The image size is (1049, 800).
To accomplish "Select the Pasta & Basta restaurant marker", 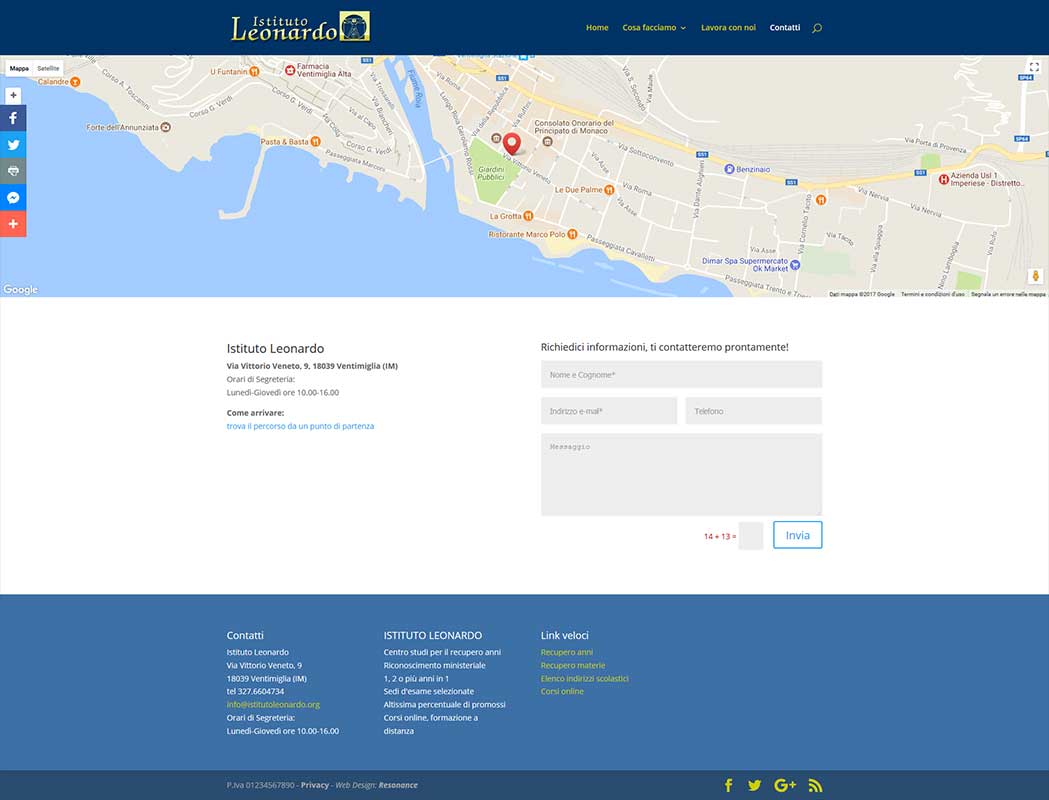I will point(316,142).
